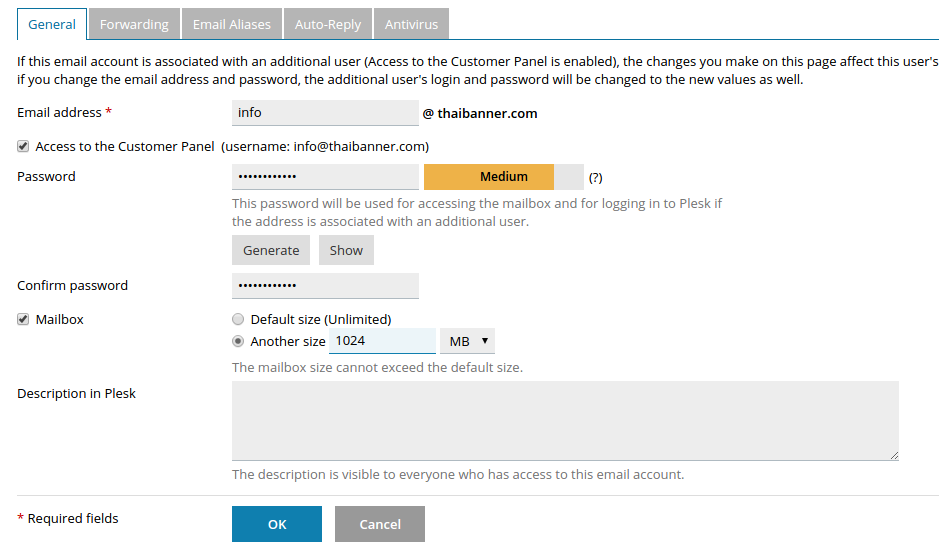Select the General tab

click(52, 24)
